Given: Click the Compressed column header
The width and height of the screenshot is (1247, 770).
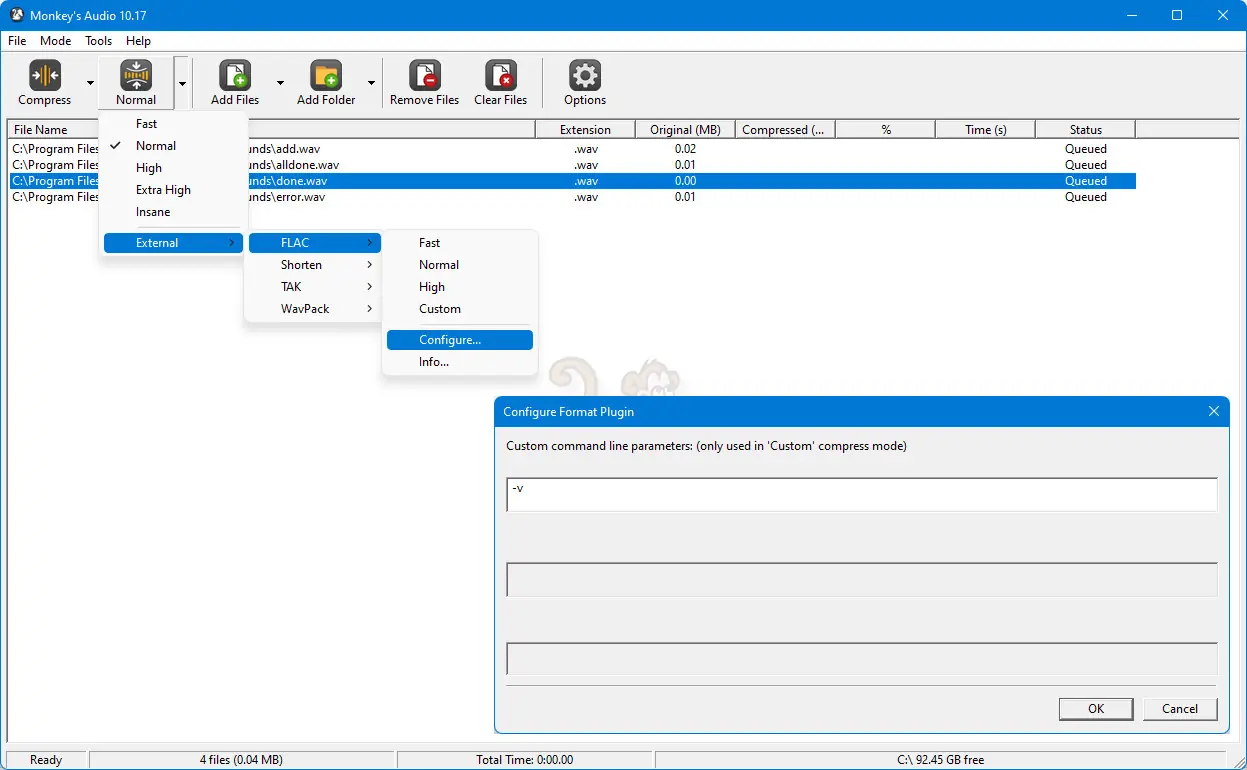Looking at the screenshot, I should (x=785, y=129).
